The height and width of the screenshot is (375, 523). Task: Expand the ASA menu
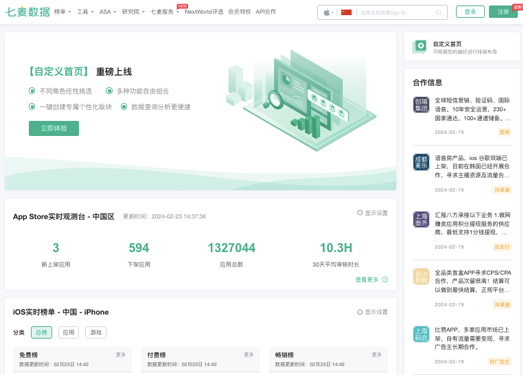(x=107, y=12)
